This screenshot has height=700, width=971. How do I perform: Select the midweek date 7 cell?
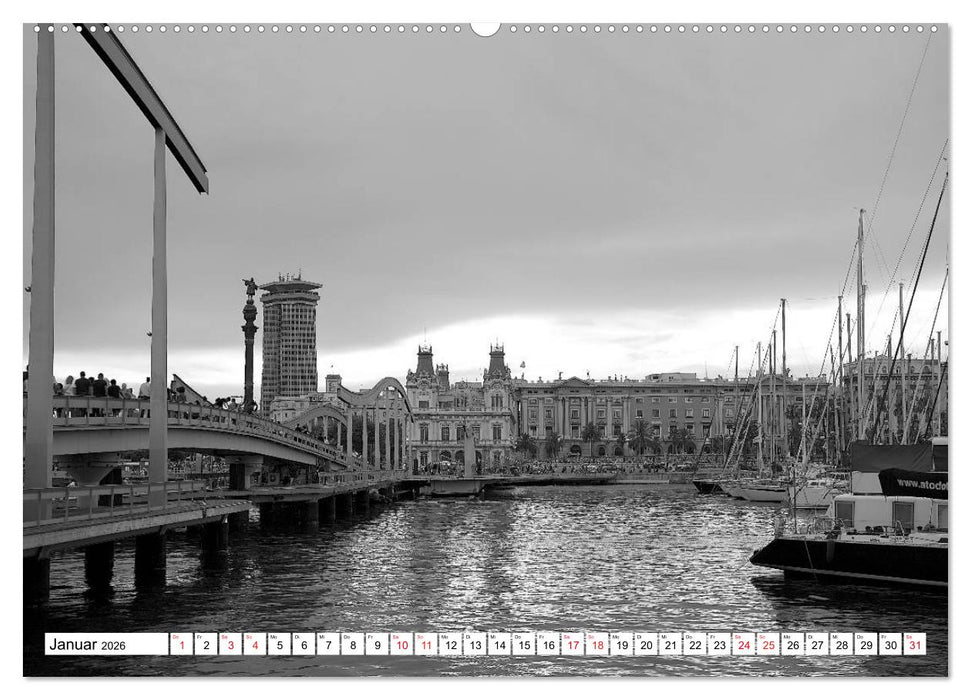328,643
